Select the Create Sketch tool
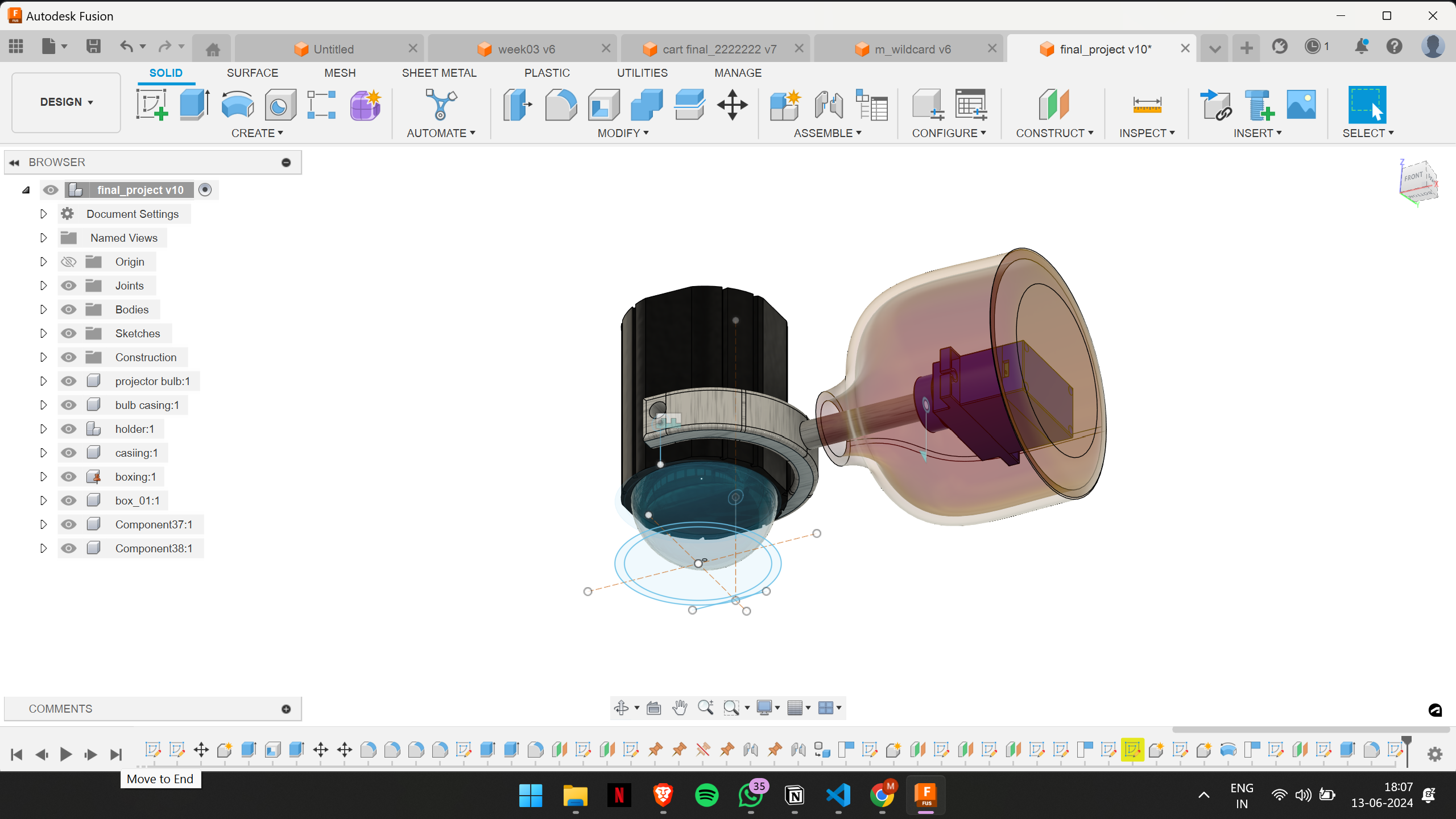This screenshot has width=1456, height=819. (x=152, y=105)
